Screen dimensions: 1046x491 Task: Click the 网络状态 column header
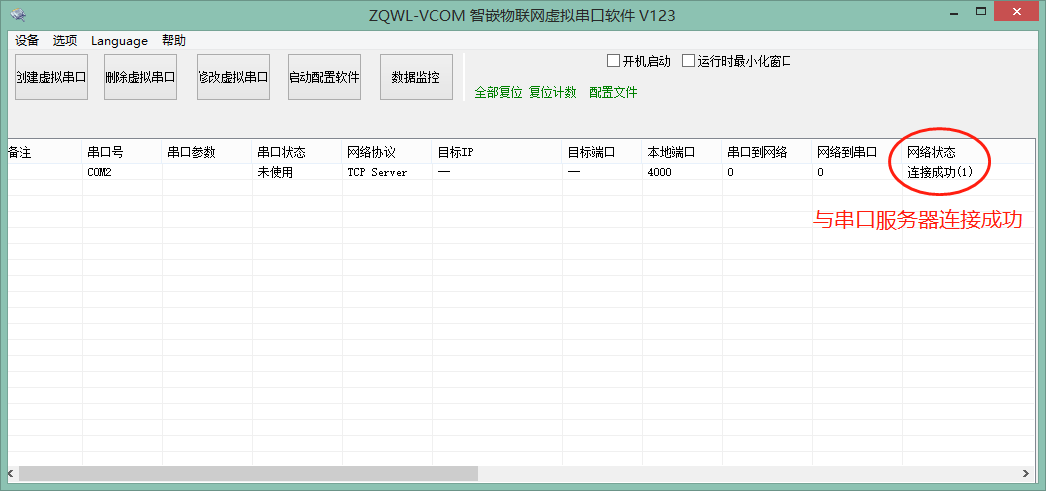pyautogui.click(x=969, y=153)
